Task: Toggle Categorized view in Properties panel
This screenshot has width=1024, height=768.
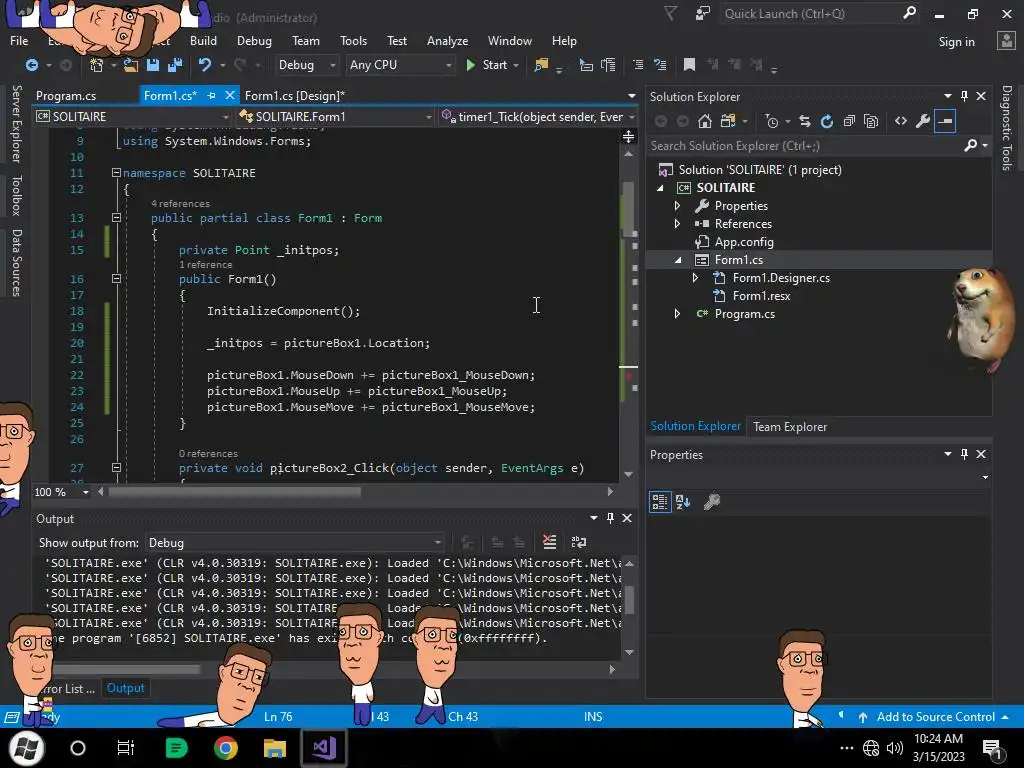Action: (x=660, y=502)
